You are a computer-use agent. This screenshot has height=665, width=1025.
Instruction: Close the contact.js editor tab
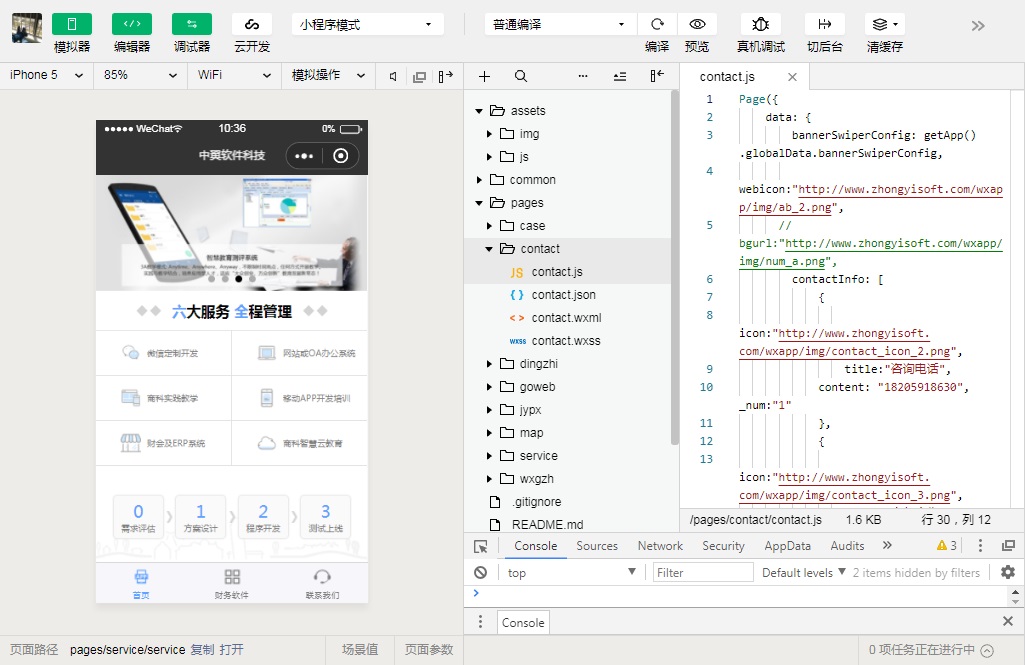[x=792, y=77]
